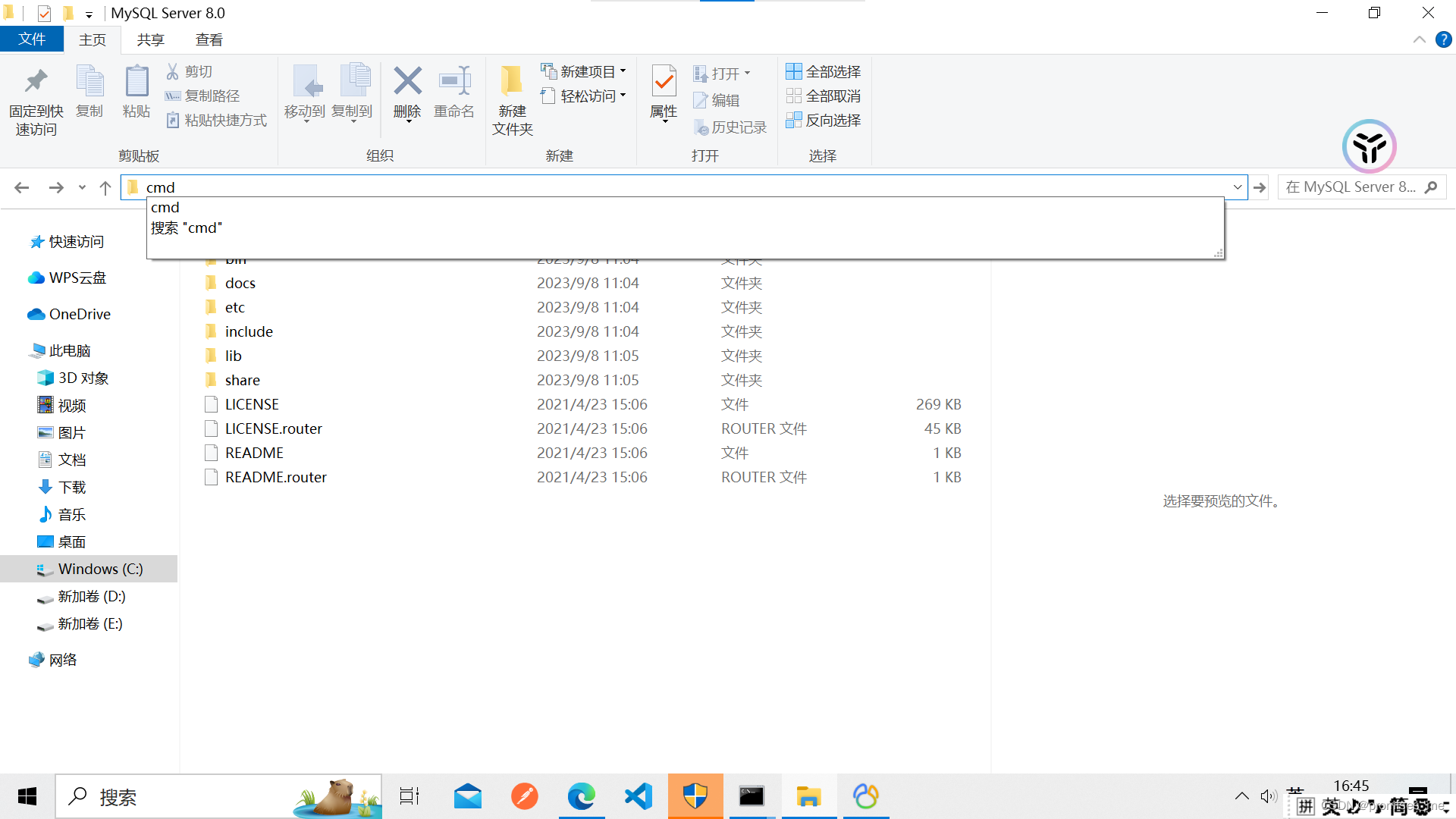1456x819 pixels.
Task: Click the Invert selection (反向选择) icon
Action: click(x=793, y=120)
